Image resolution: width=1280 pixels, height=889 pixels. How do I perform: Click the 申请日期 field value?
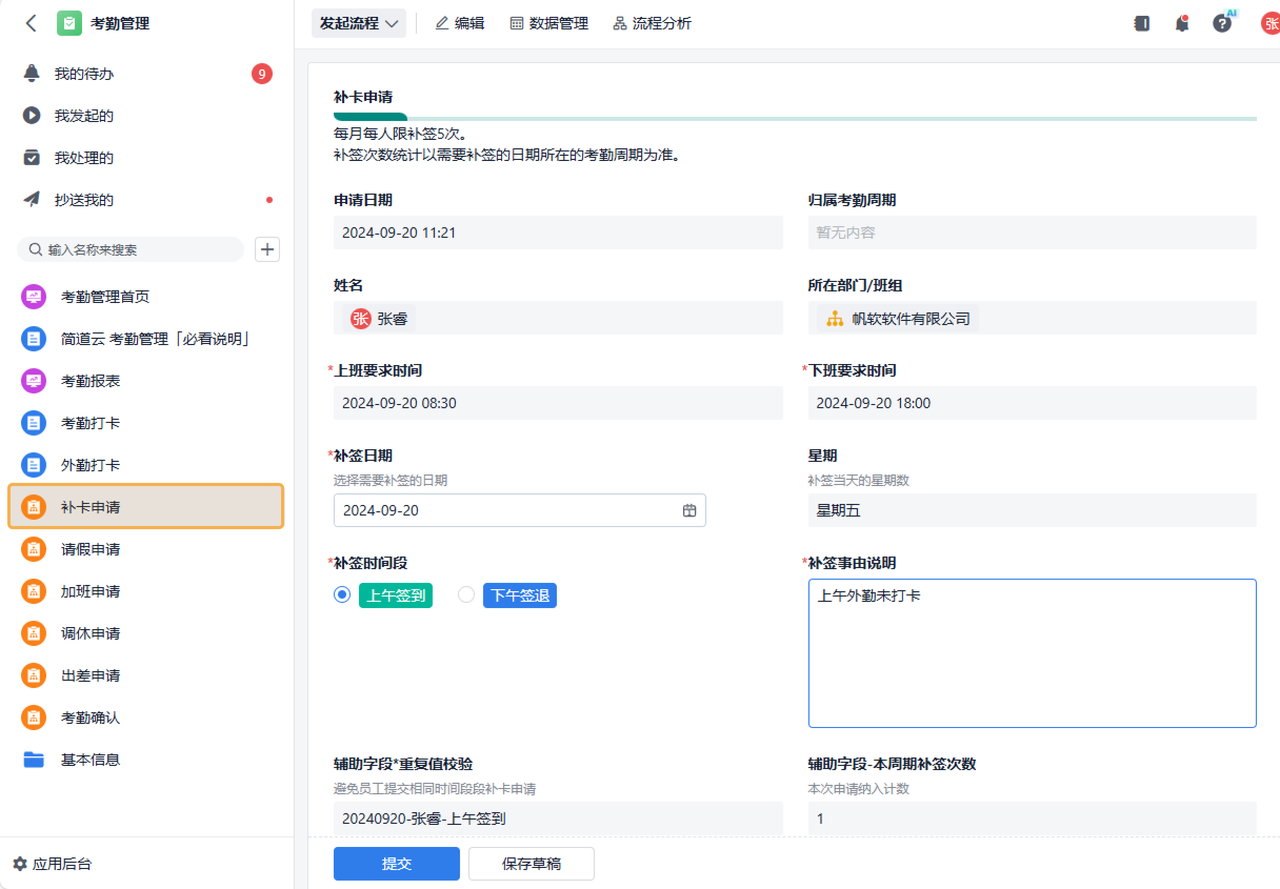(x=558, y=233)
